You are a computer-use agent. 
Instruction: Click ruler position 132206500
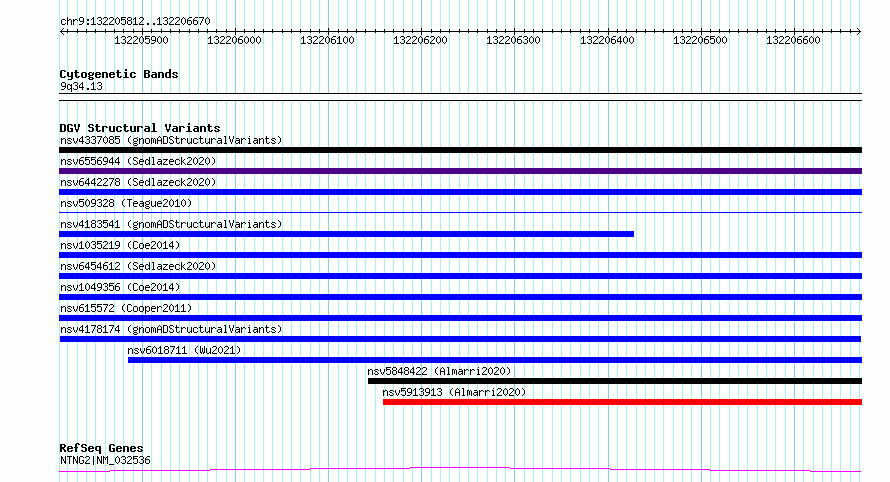pos(700,40)
